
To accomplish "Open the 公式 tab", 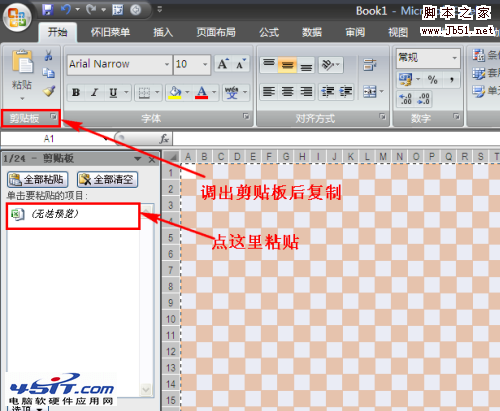I will pos(269,32).
